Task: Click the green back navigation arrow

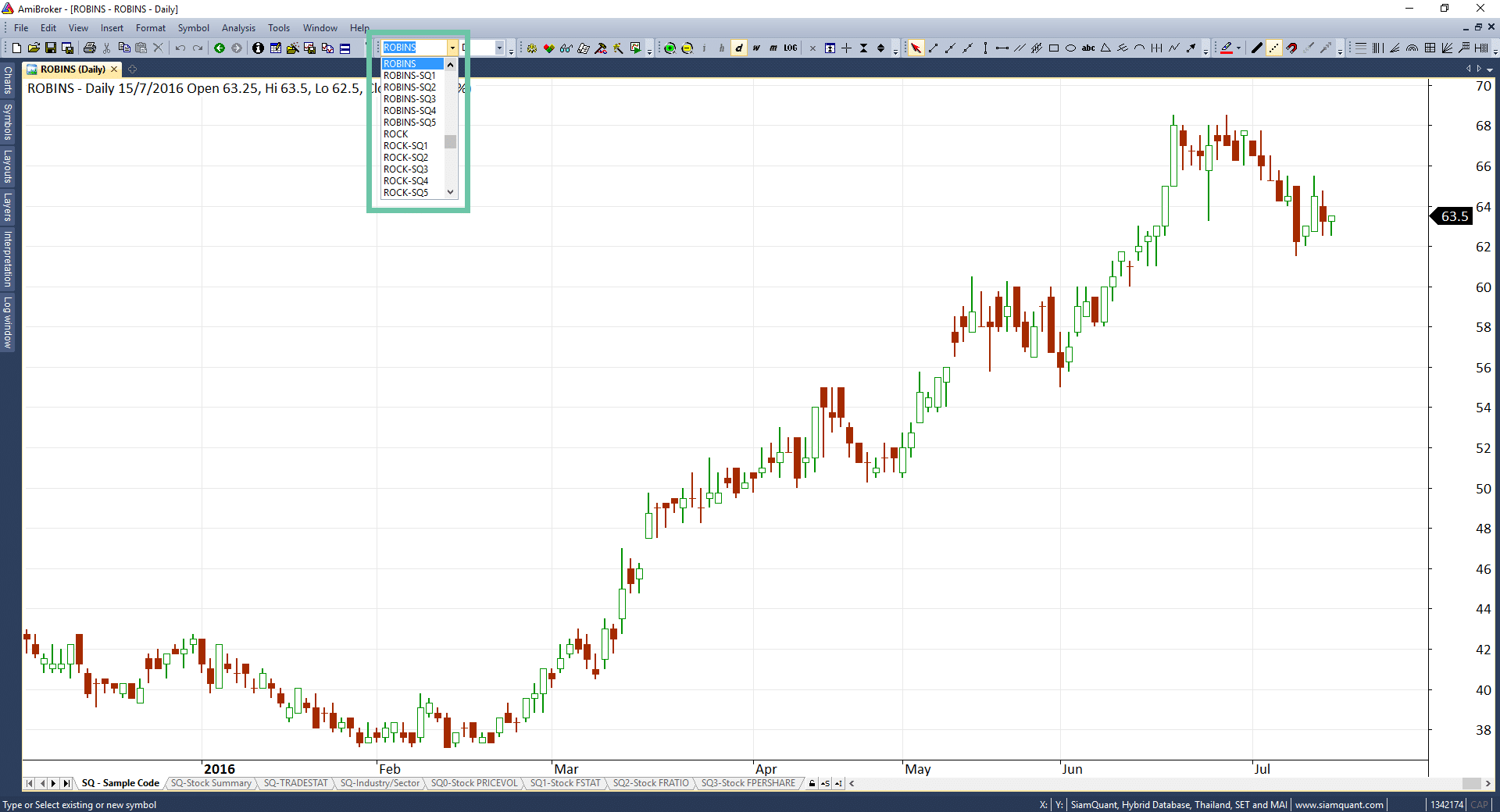Action: [220, 48]
